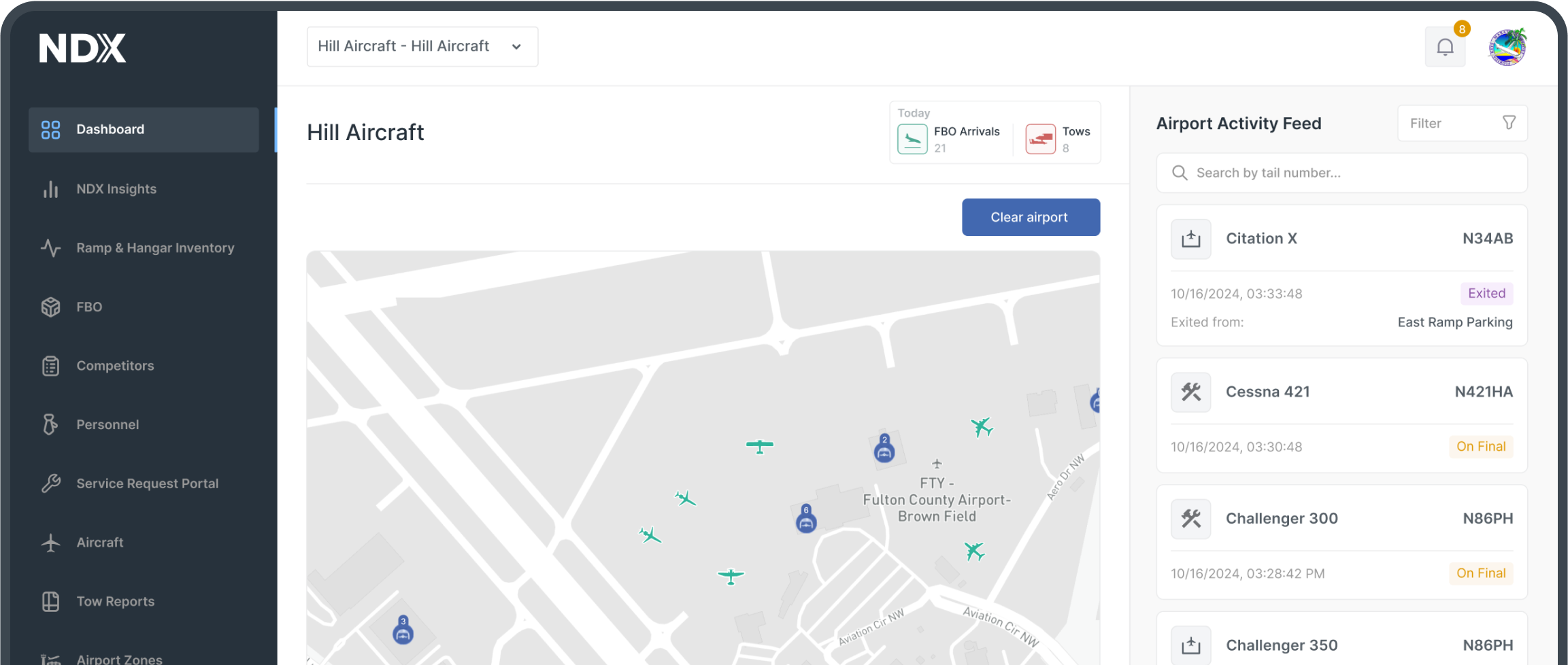
Task: Open the FBO section
Action: click(x=89, y=307)
